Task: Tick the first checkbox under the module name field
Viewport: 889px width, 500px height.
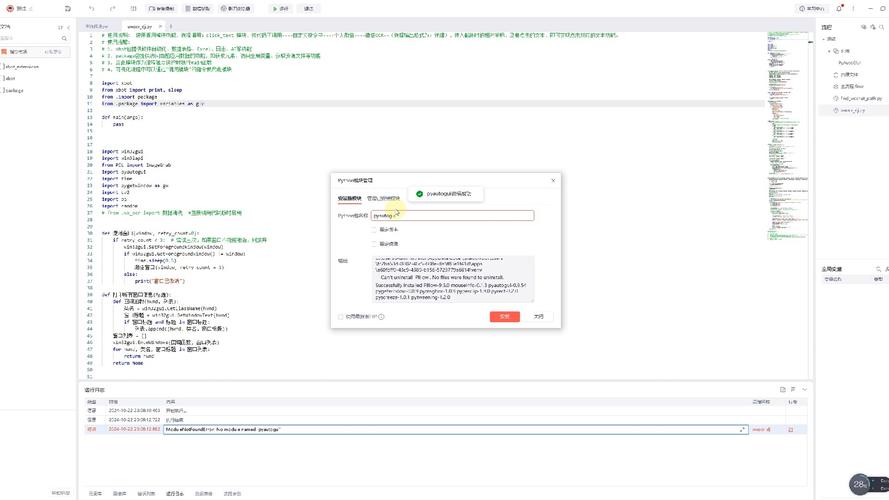Action: click(374, 229)
